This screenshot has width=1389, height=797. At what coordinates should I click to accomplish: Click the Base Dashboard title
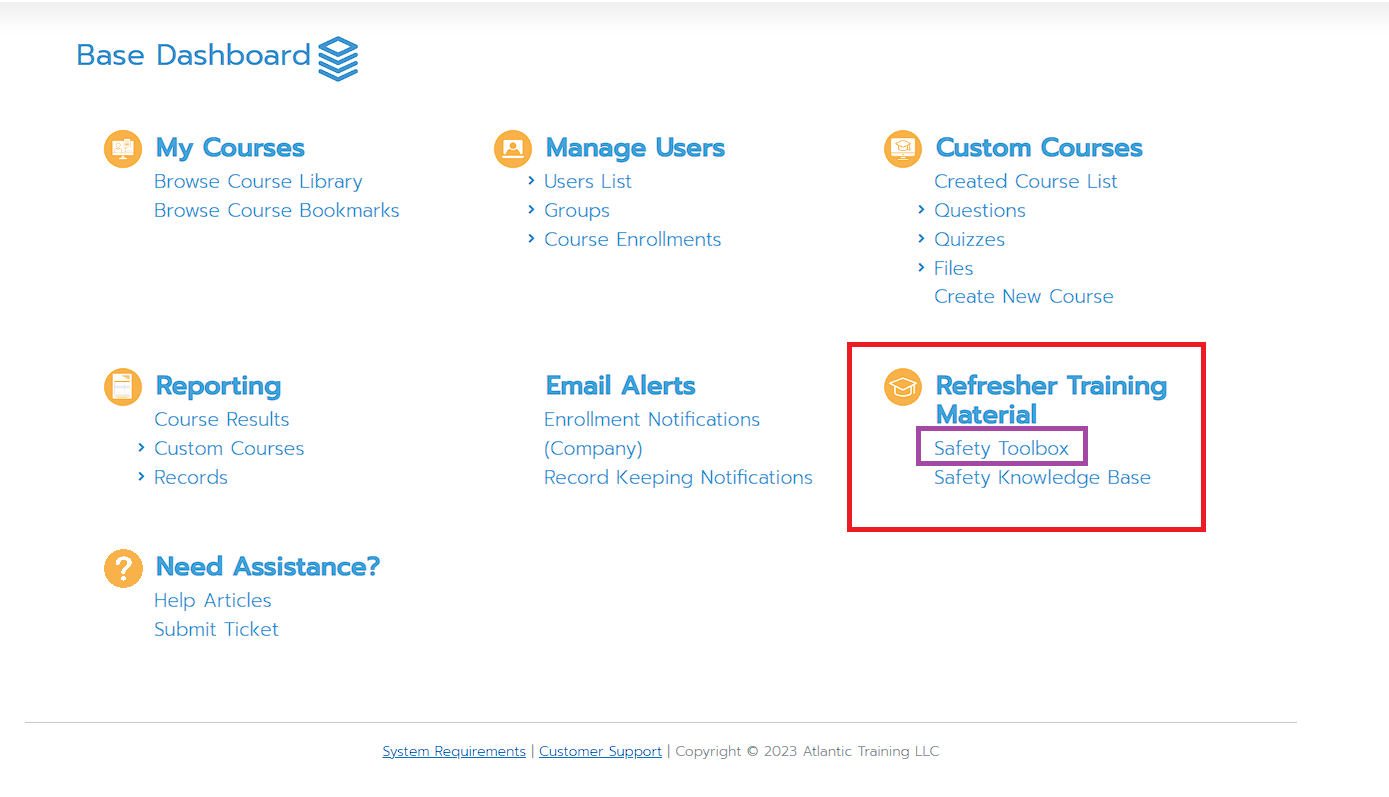[x=193, y=55]
